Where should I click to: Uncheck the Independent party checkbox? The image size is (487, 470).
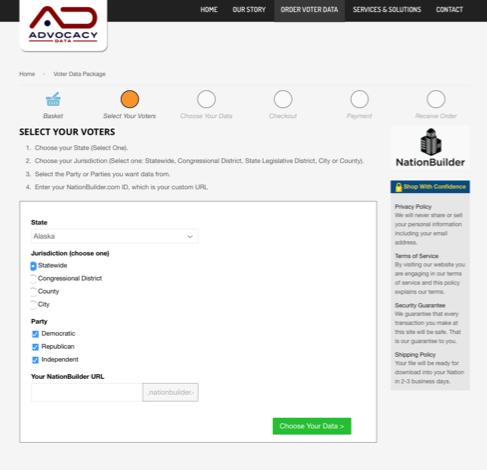35,360
